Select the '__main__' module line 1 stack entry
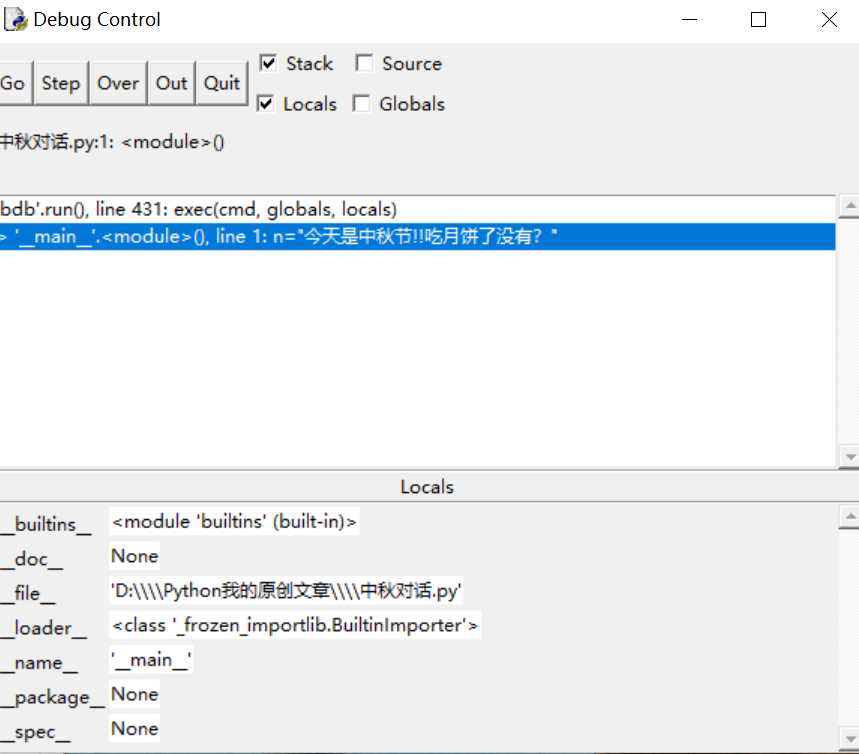Image resolution: width=859 pixels, height=754 pixels. coord(417,237)
